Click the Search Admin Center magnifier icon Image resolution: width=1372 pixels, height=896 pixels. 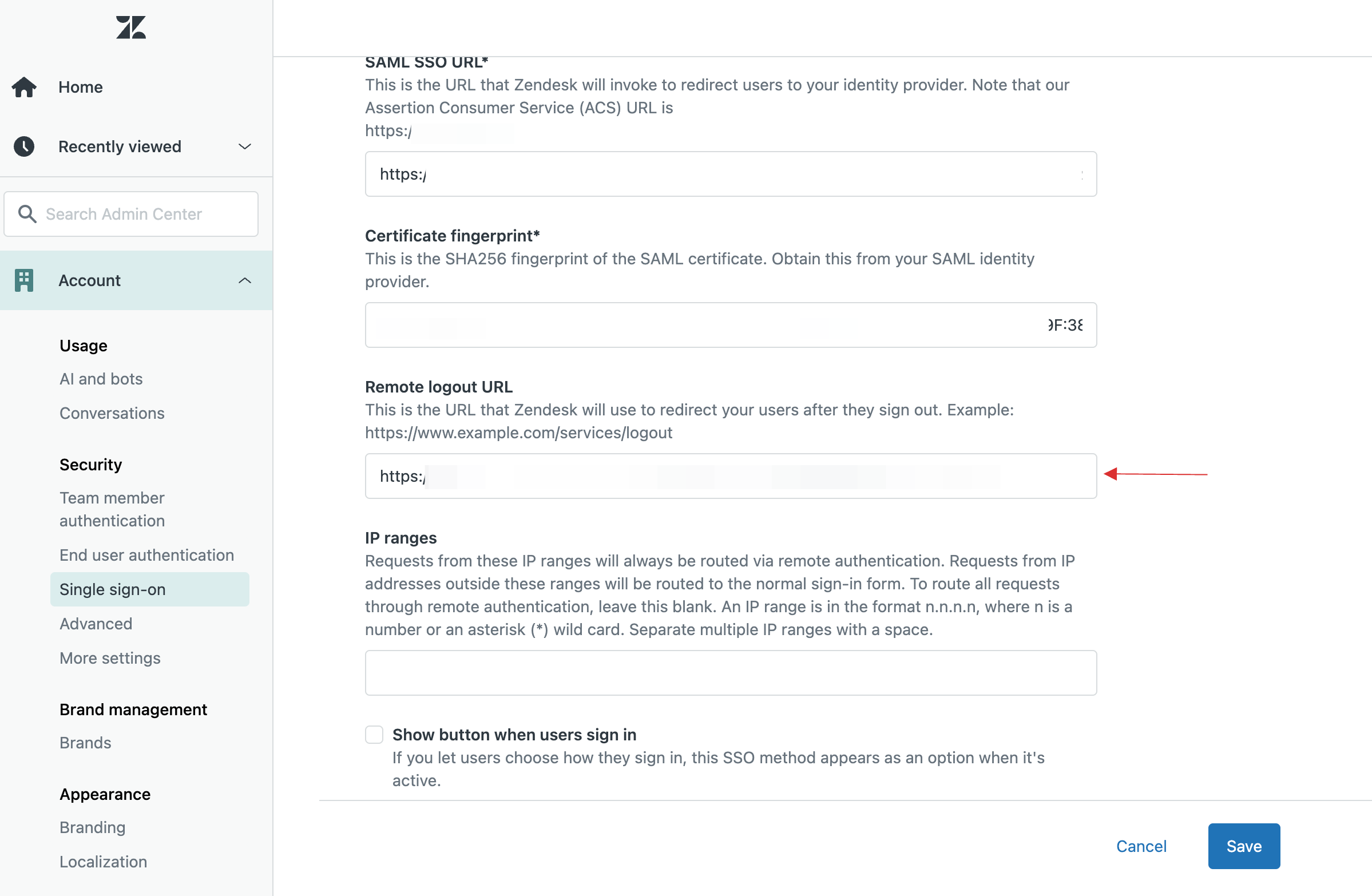(x=27, y=213)
